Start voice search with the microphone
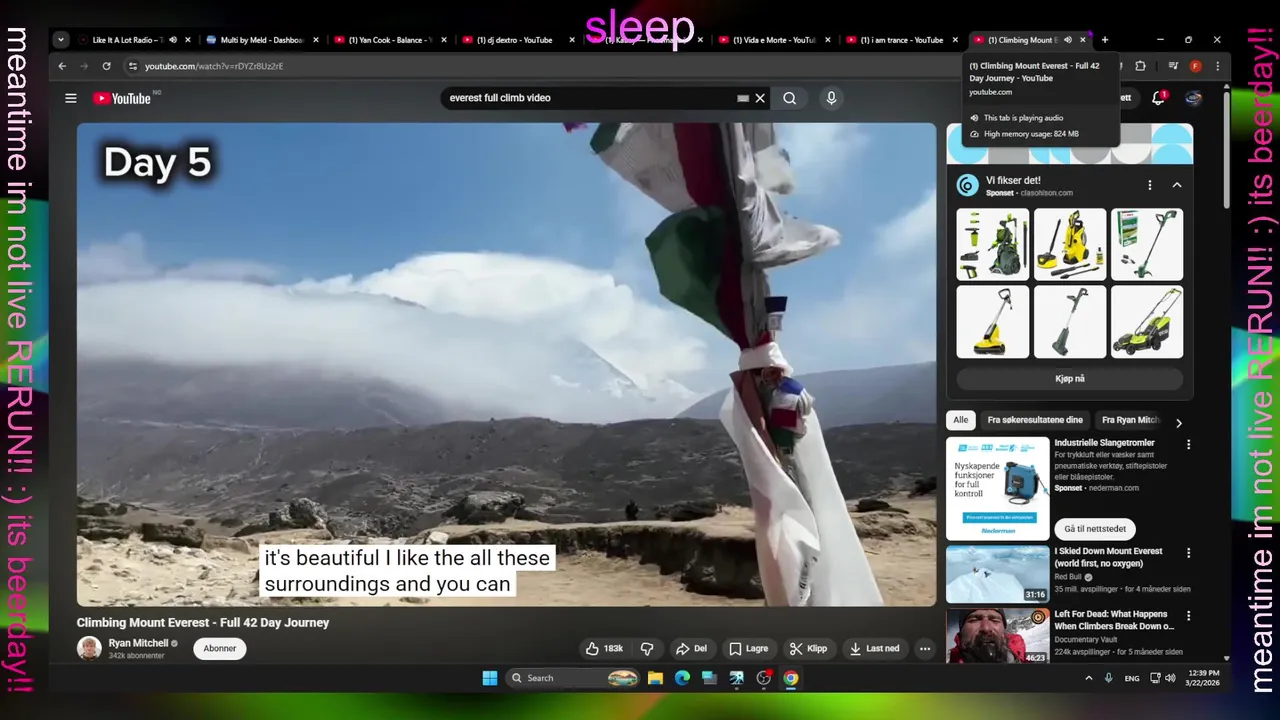This screenshot has width=1280, height=720. pos(831,98)
